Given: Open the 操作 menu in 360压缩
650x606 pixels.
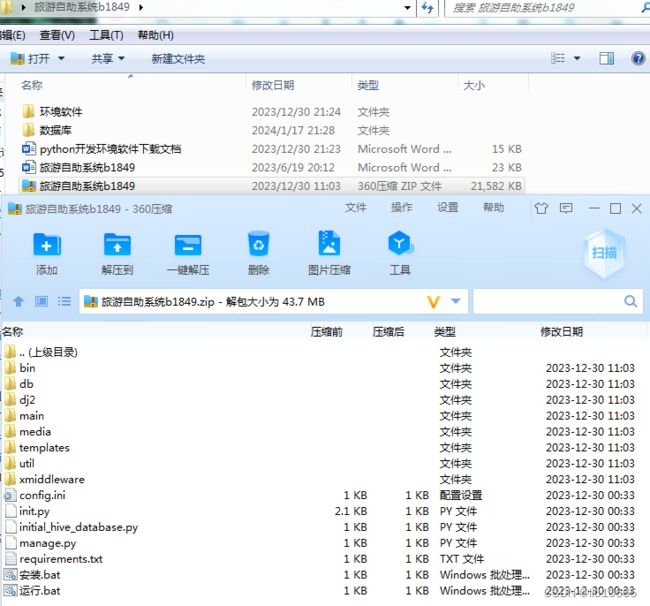Looking at the screenshot, I should click(402, 207).
